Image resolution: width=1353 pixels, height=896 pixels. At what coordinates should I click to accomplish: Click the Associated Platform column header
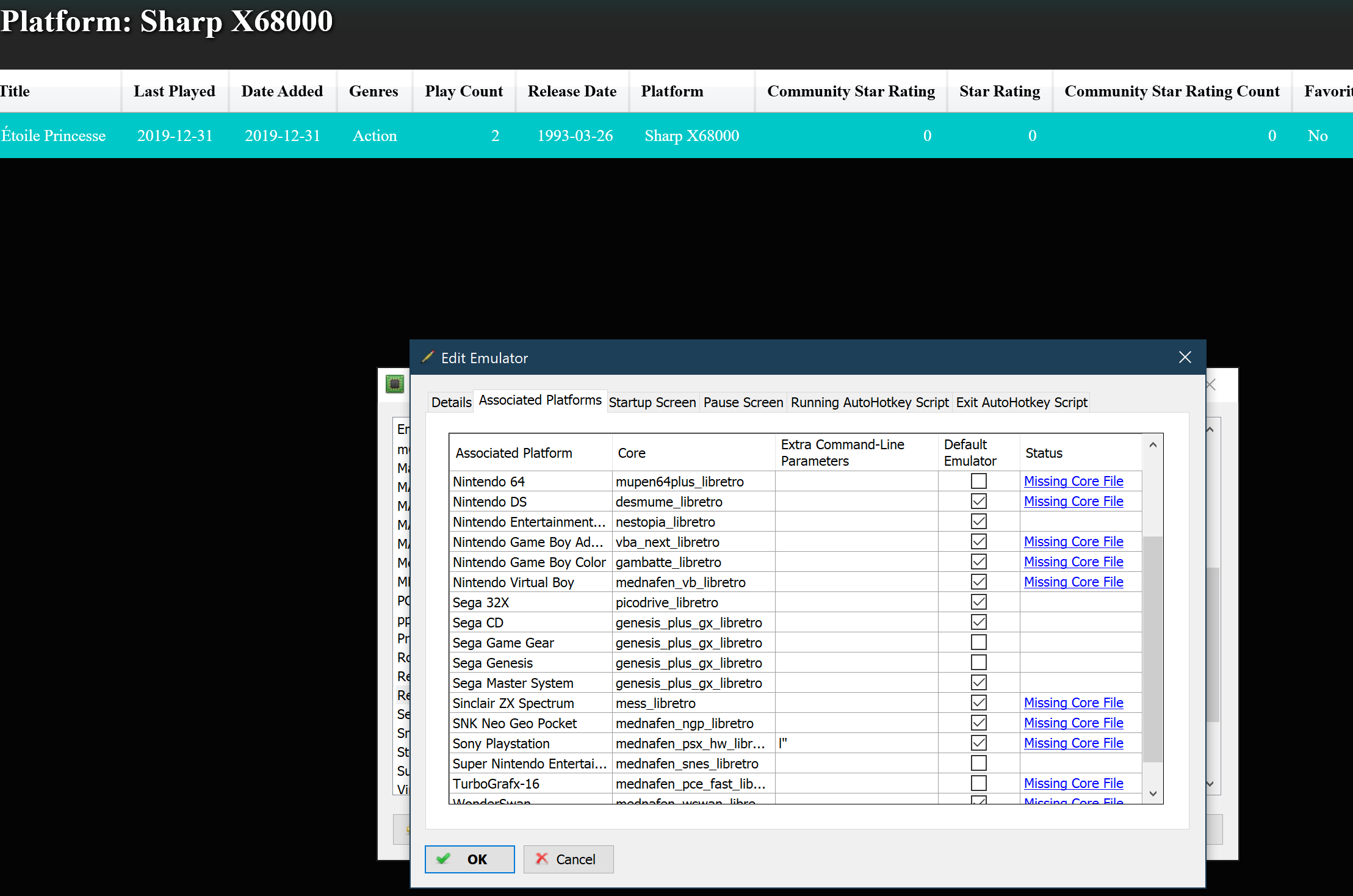tap(530, 452)
